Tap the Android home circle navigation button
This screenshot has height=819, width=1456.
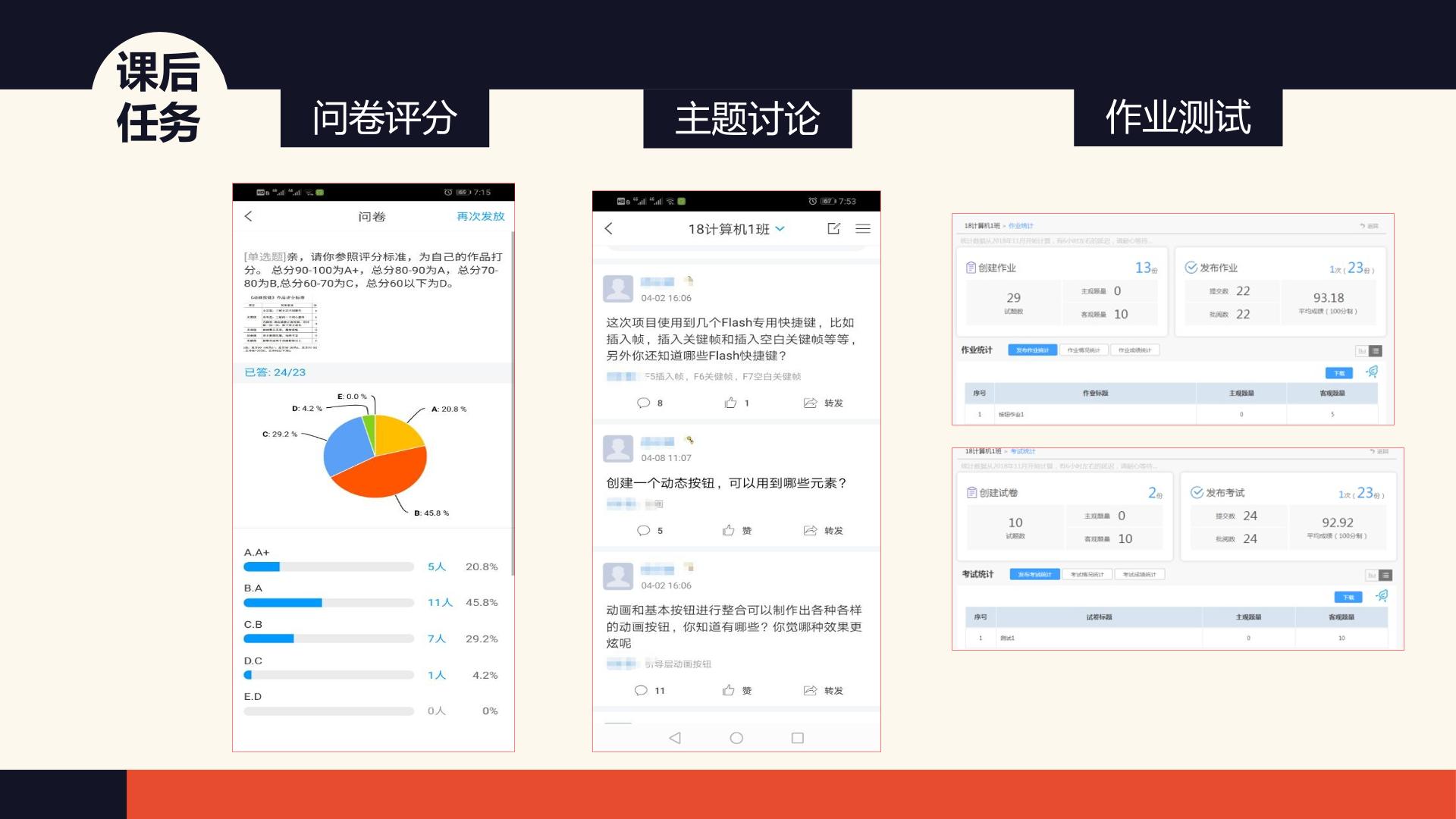click(736, 738)
